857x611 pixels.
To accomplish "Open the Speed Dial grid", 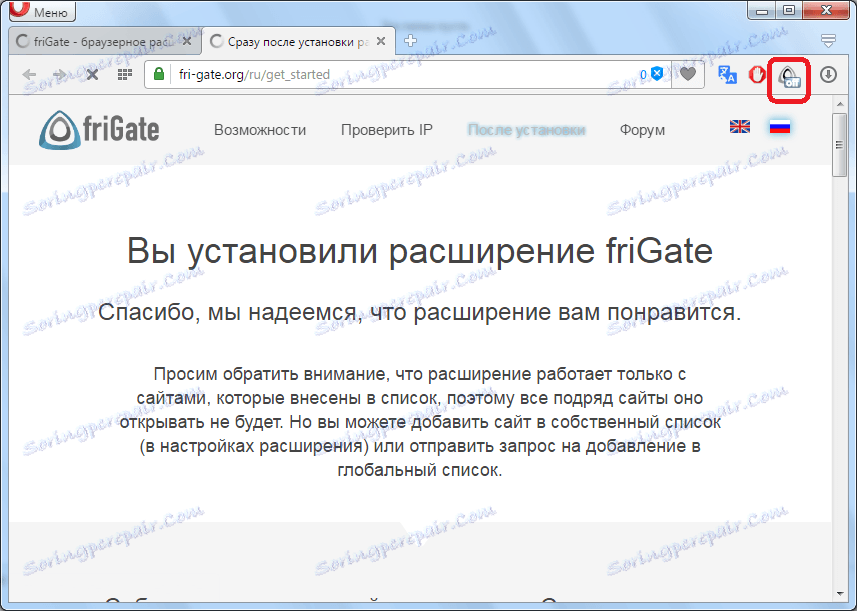I will click(x=125, y=74).
